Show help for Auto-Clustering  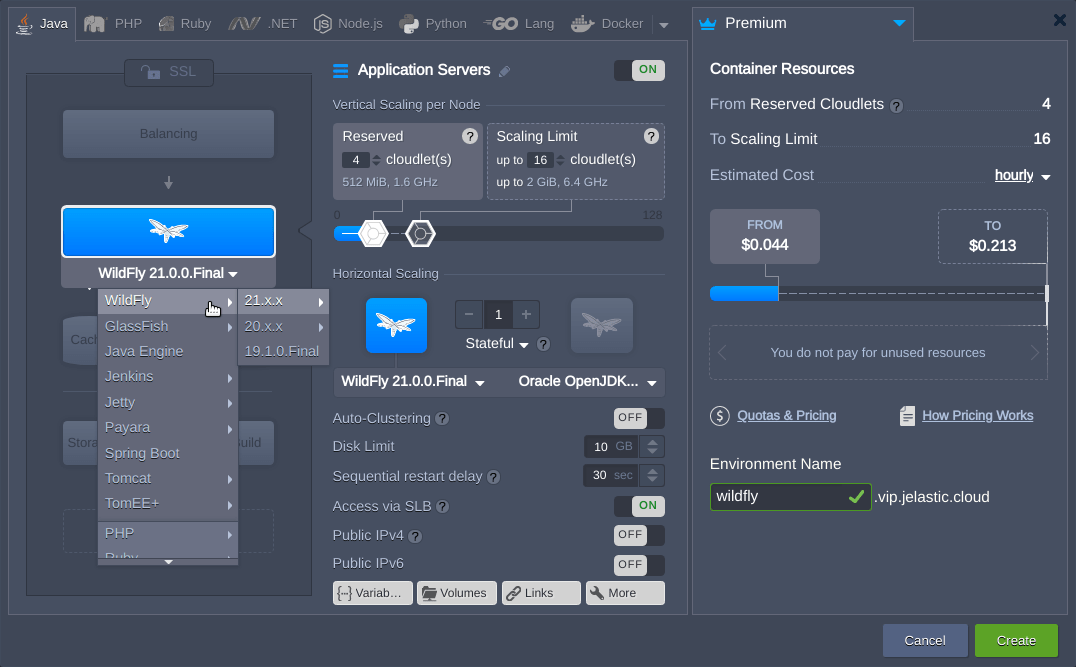coord(443,419)
